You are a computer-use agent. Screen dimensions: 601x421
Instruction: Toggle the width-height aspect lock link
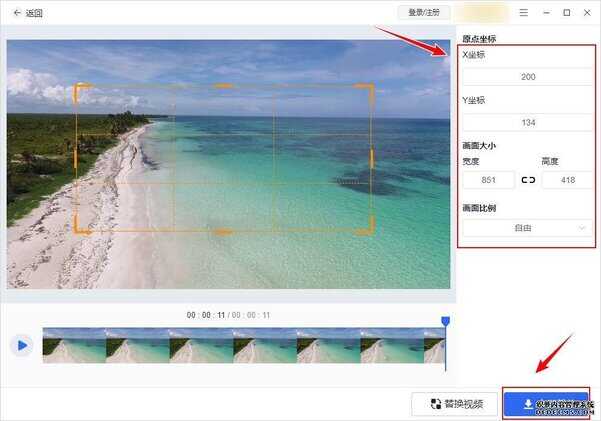click(x=529, y=180)
